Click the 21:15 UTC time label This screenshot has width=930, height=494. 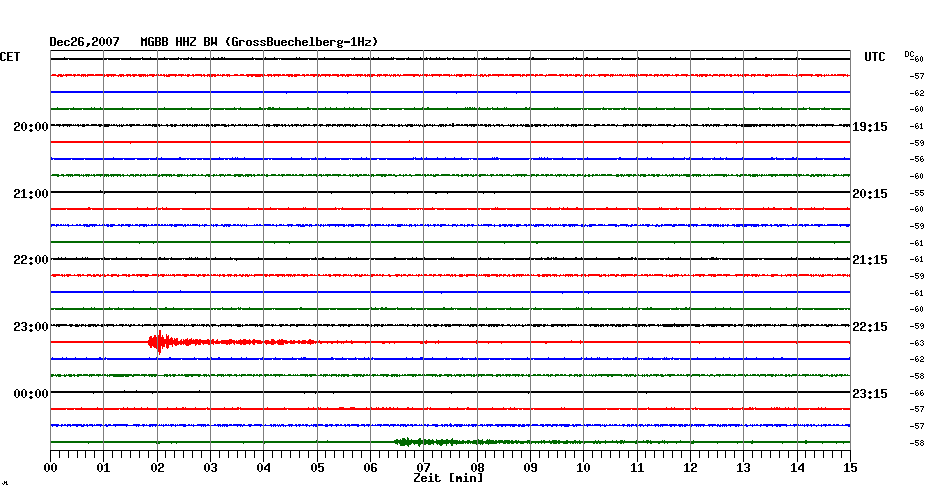pos(870,260)
